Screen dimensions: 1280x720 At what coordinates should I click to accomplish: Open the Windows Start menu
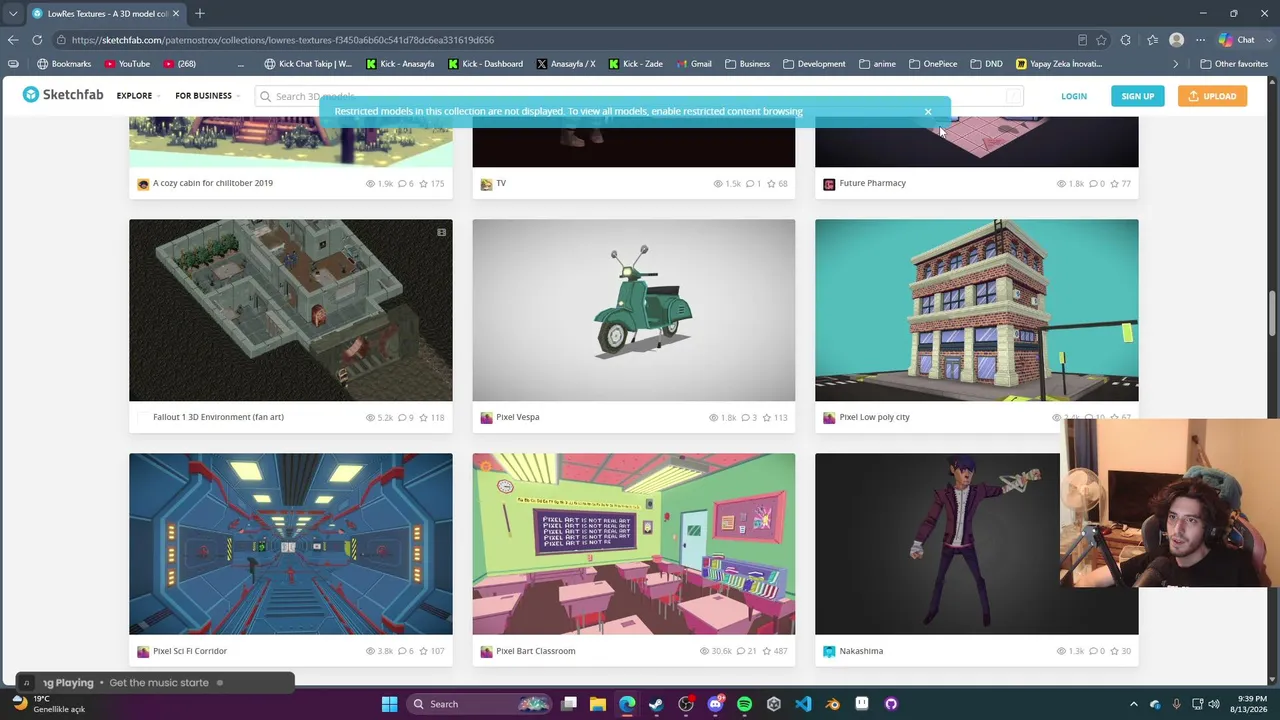click(x=389, y=704)
